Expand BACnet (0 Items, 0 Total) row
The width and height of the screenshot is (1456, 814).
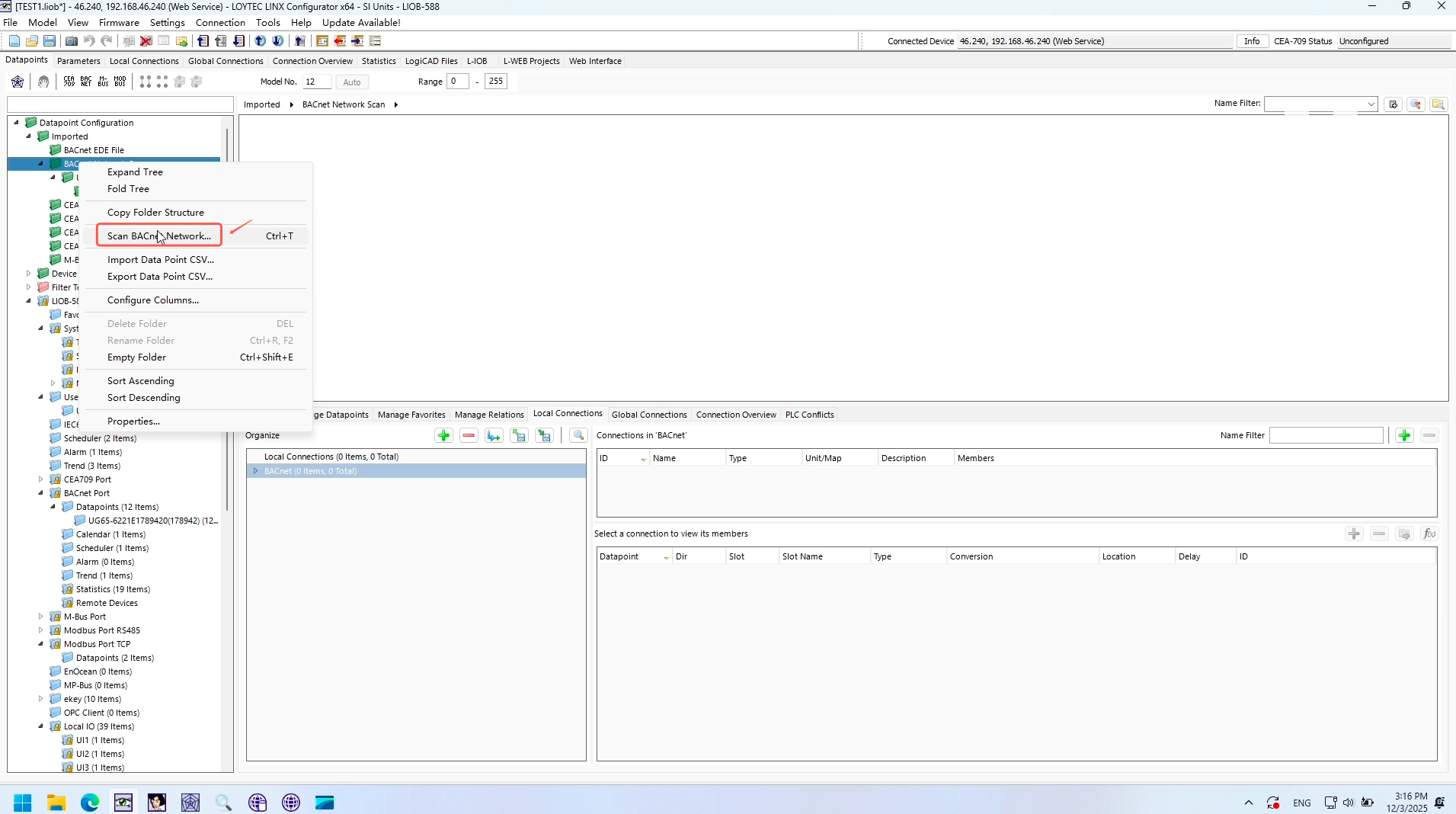(x=256, y=471)
